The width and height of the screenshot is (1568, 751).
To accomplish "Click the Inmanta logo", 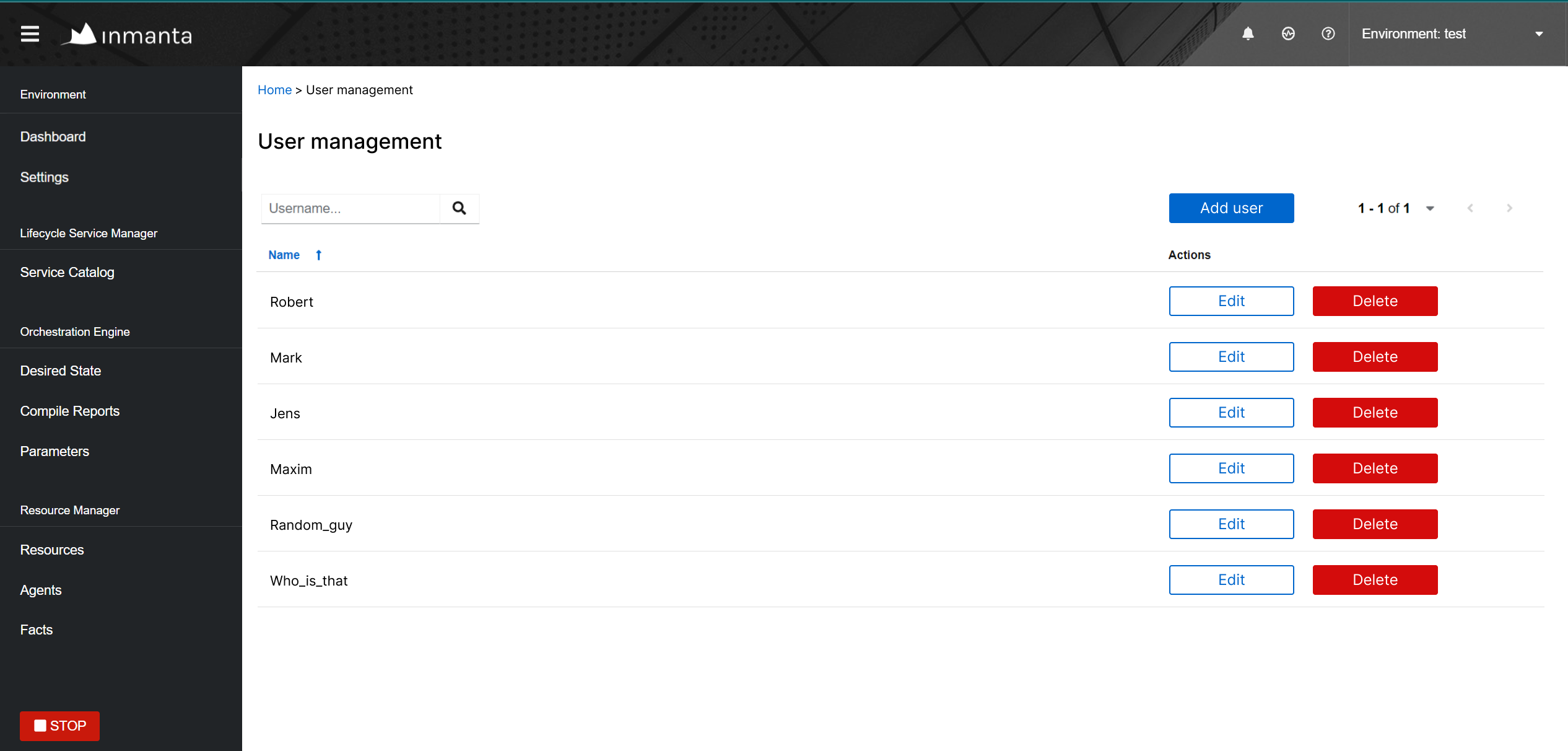I will click(x=126, y=34).
